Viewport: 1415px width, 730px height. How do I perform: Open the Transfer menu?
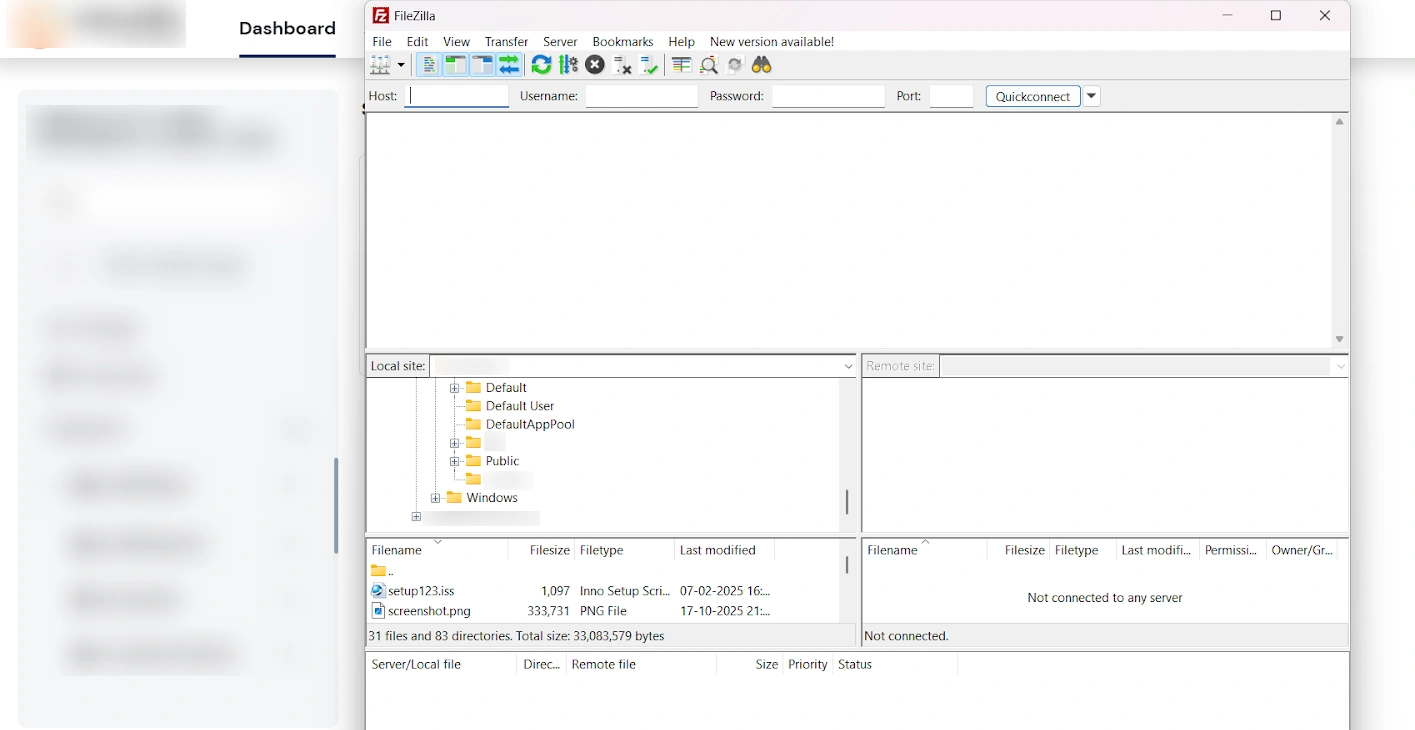click(x=506, y=41)
